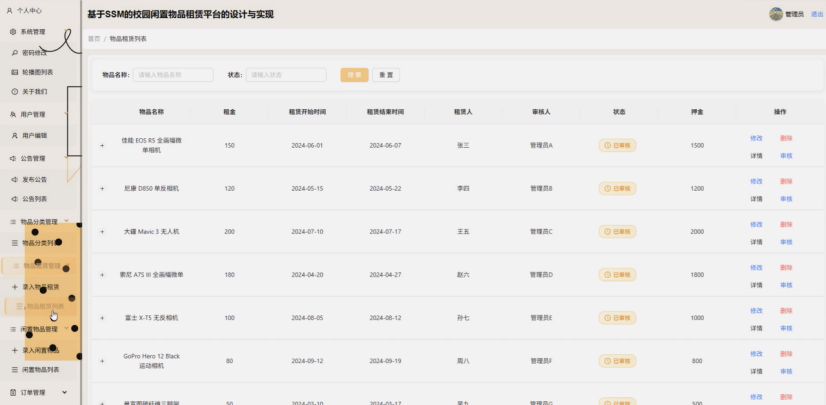Click the deposit value 2000
The image size is (826, 405).
coord(697,232)
